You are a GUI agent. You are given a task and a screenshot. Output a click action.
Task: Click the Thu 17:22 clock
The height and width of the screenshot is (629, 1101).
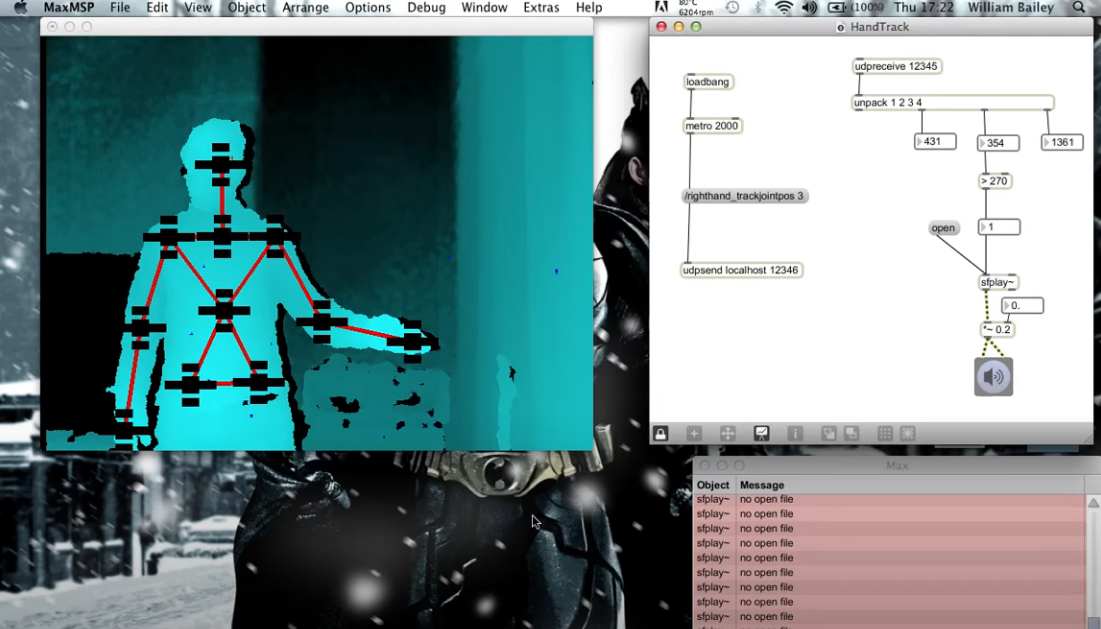924,8
